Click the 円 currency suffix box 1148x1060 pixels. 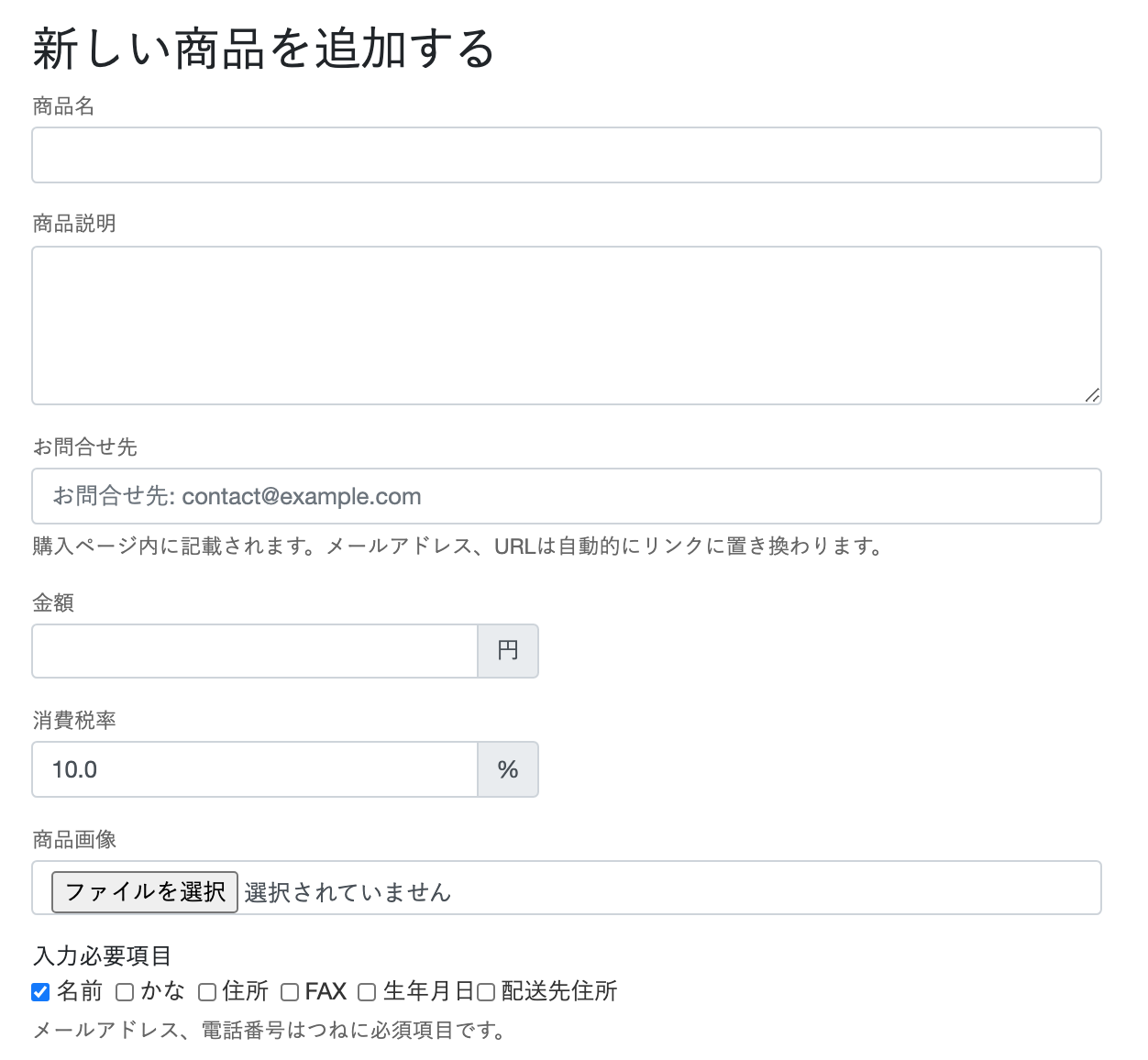pos(508,651)
